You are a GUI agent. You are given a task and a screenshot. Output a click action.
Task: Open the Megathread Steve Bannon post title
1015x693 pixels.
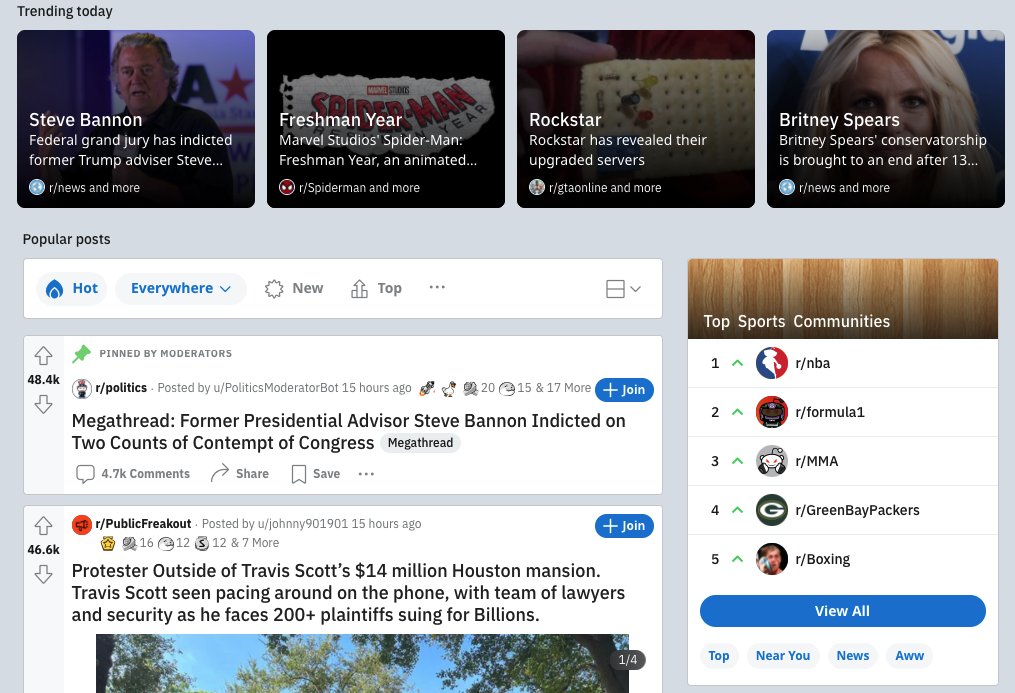(349, 432)
